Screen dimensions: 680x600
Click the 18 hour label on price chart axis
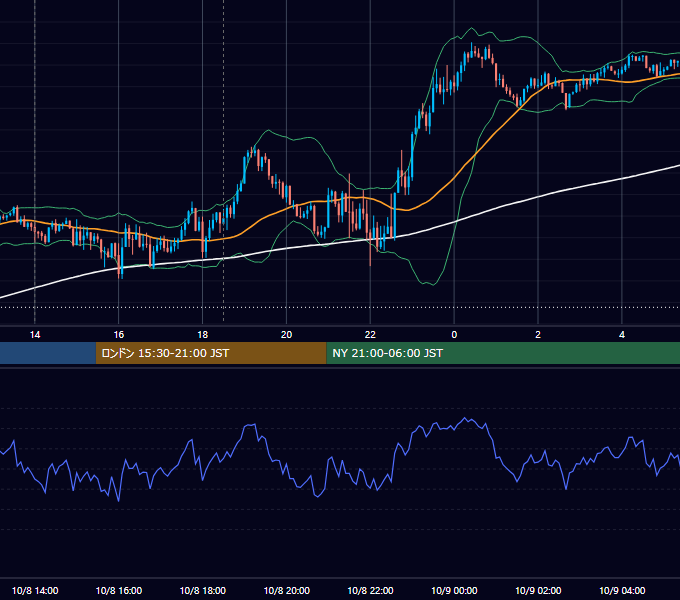pyautogui.click(x=203, y=335)
